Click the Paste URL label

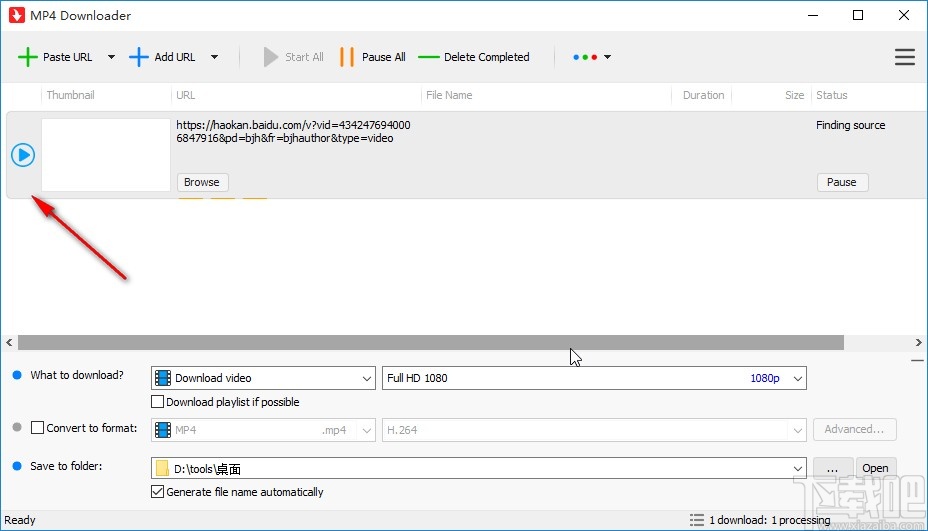coord(67,57)
